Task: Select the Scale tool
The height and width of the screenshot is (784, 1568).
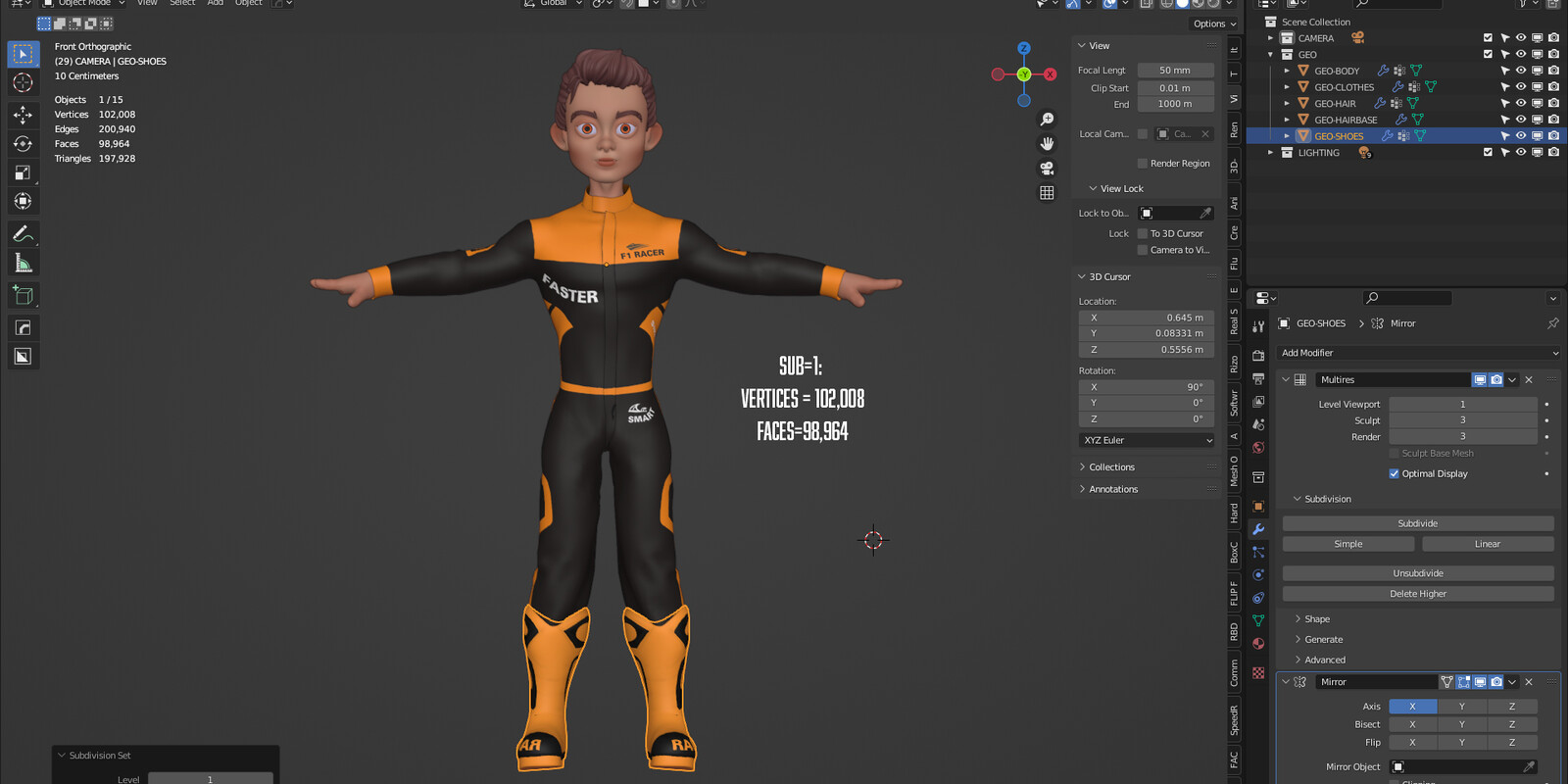Action: click(23, 172)
